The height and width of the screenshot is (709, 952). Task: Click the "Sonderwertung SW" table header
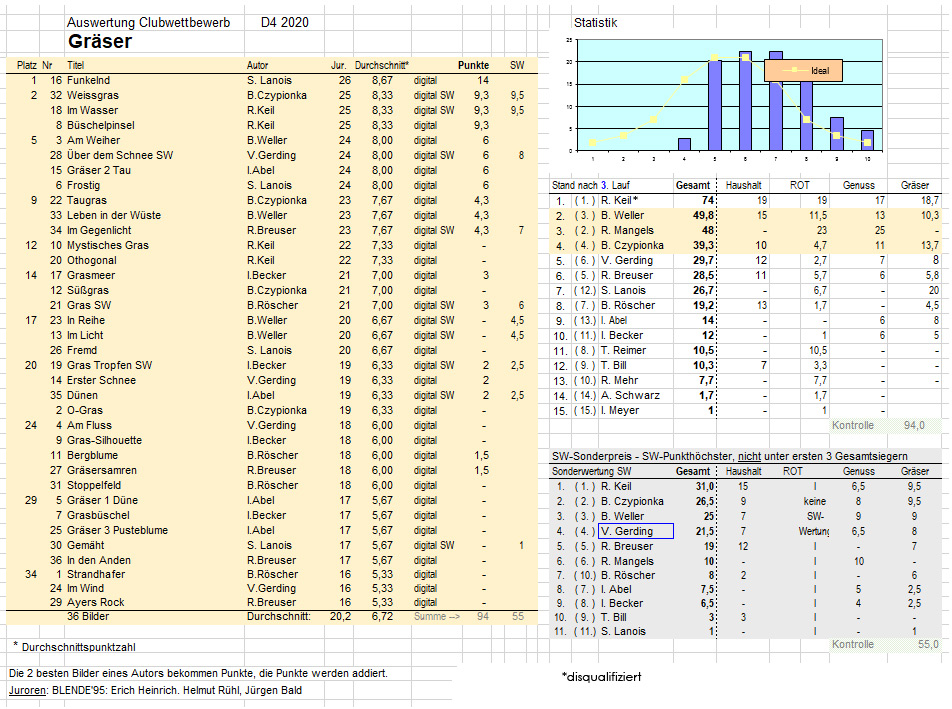591,471
